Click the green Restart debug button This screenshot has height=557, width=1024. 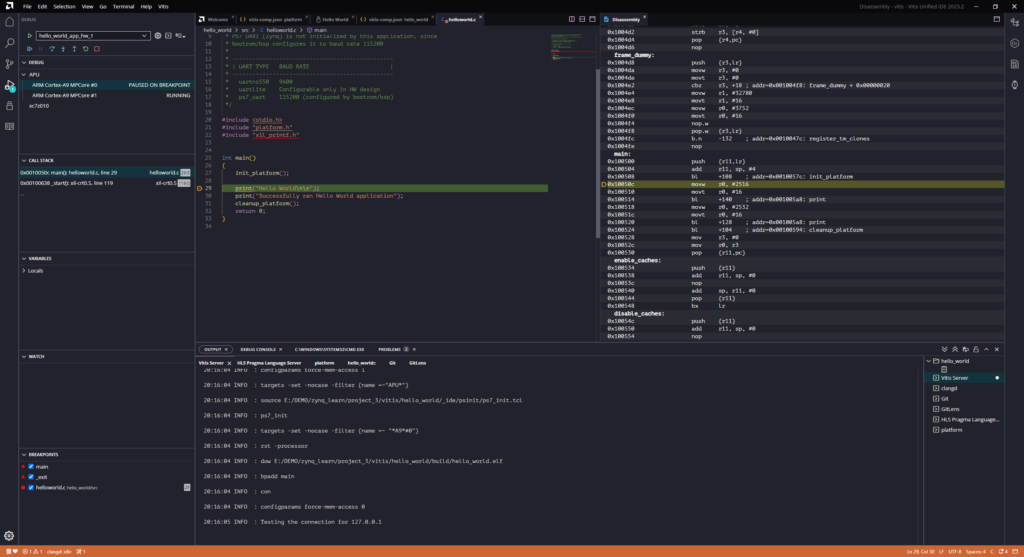tap(85, 49)
